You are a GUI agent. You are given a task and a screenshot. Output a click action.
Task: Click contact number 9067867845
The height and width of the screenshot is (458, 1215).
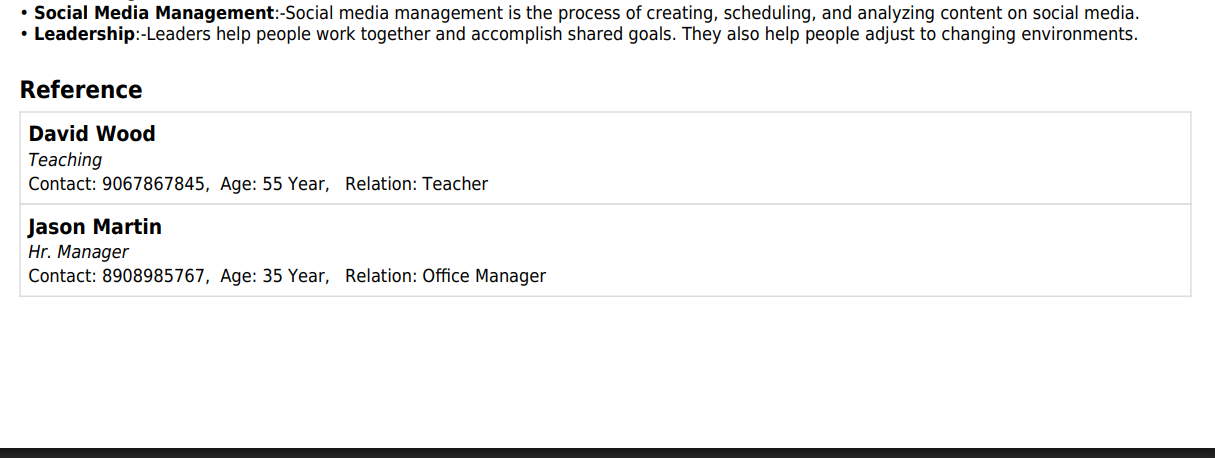(155, 184)
